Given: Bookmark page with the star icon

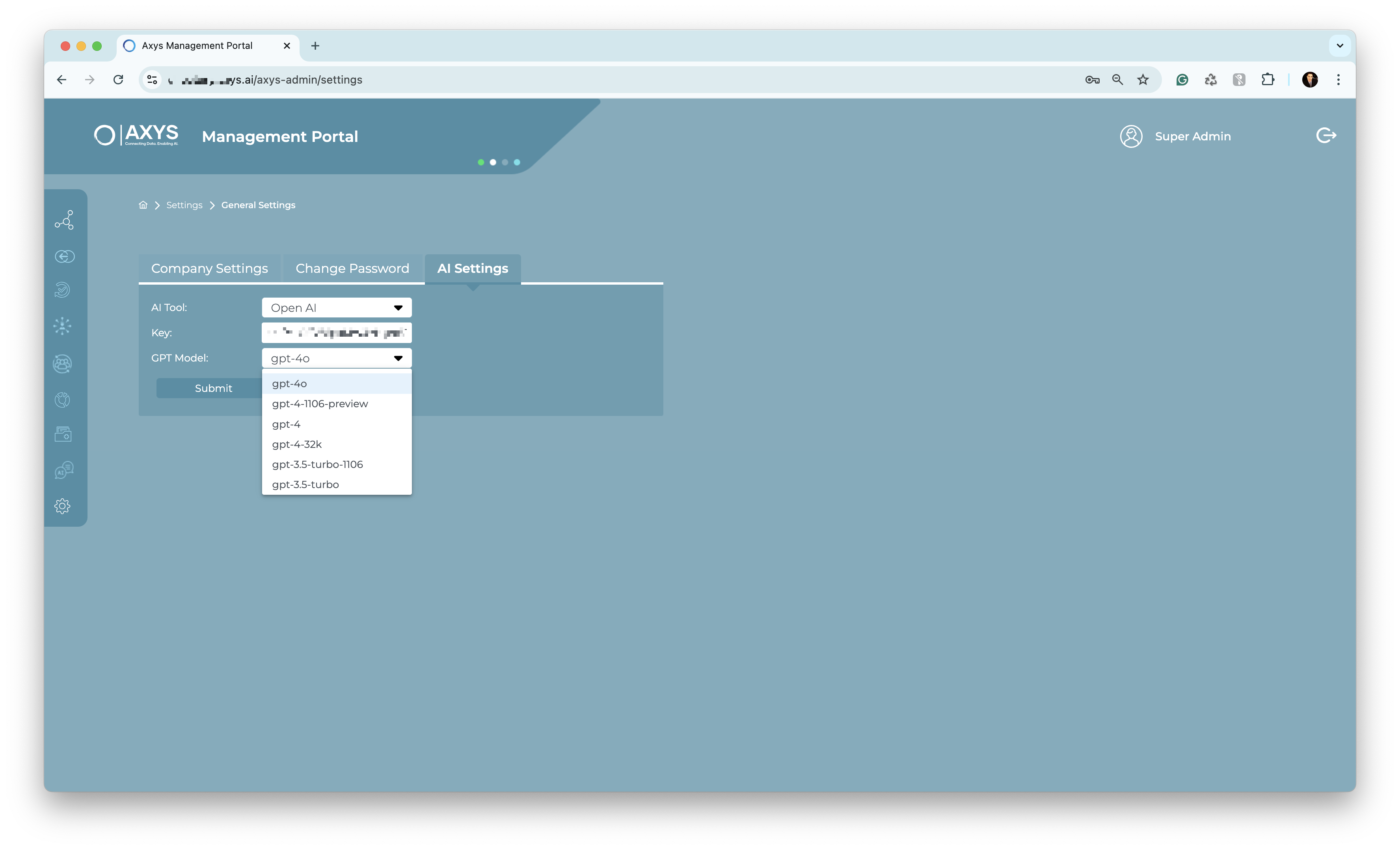Looking at the screenshot, I should click(1143, 80).
